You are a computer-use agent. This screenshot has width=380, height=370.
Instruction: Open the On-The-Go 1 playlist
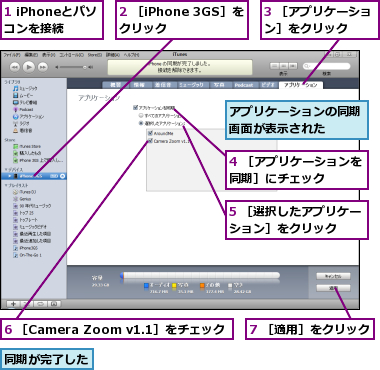click(x=27, y=255)
